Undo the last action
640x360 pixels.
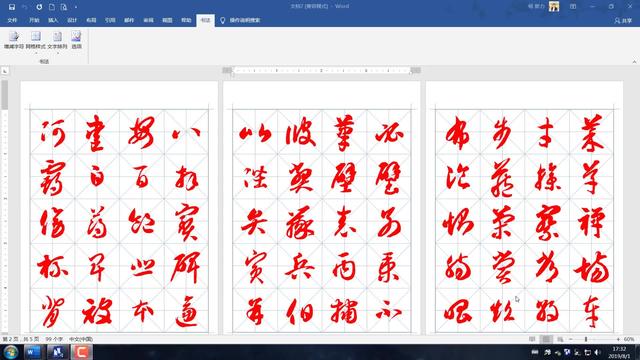24,7
